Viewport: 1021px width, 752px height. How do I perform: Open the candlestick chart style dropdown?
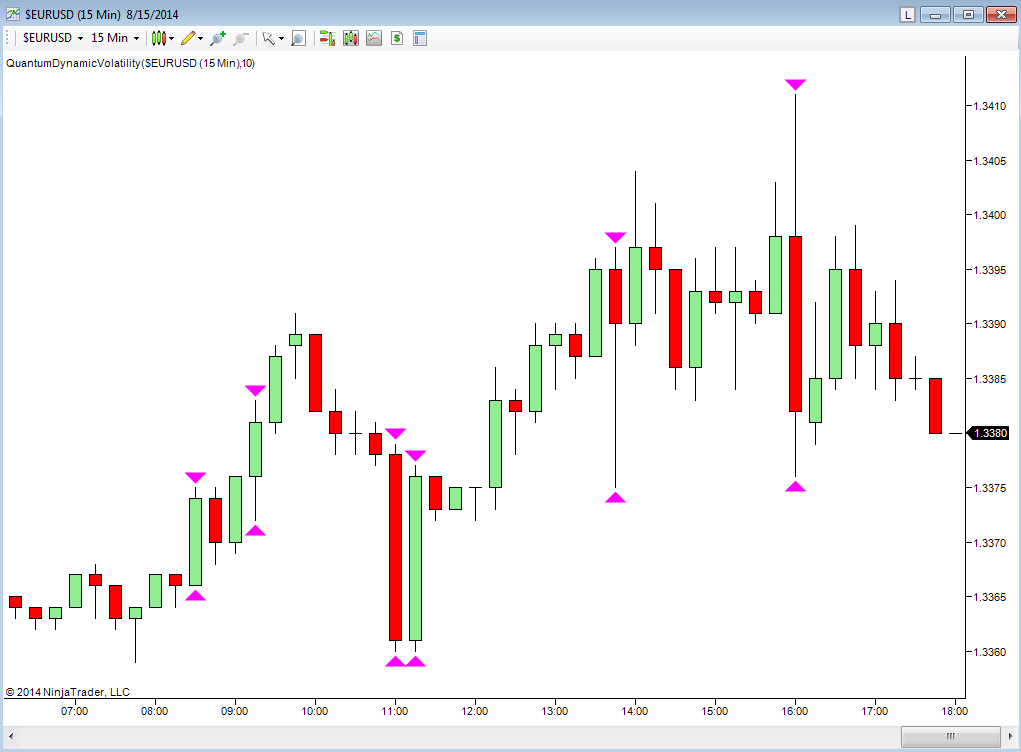162,38
